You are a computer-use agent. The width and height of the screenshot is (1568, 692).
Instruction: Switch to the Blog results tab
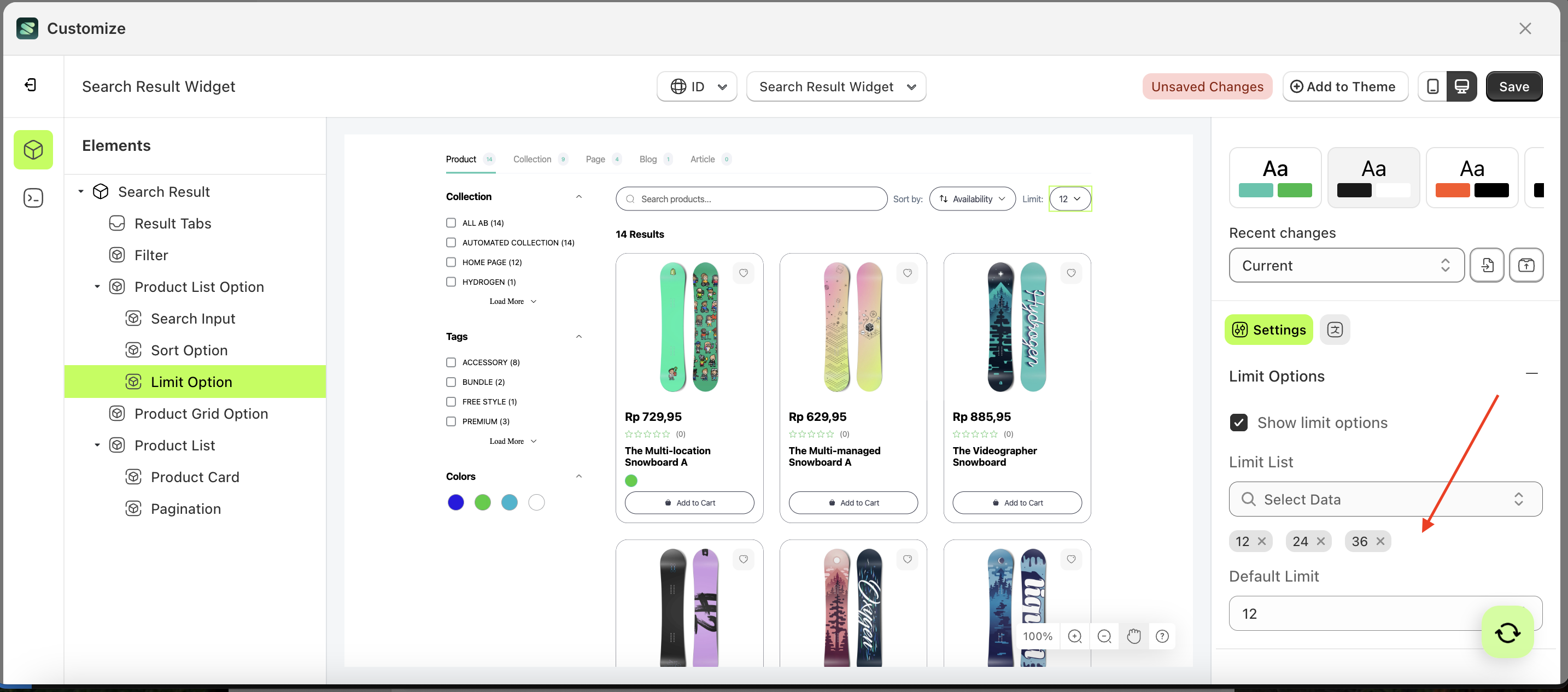(648, 159)
